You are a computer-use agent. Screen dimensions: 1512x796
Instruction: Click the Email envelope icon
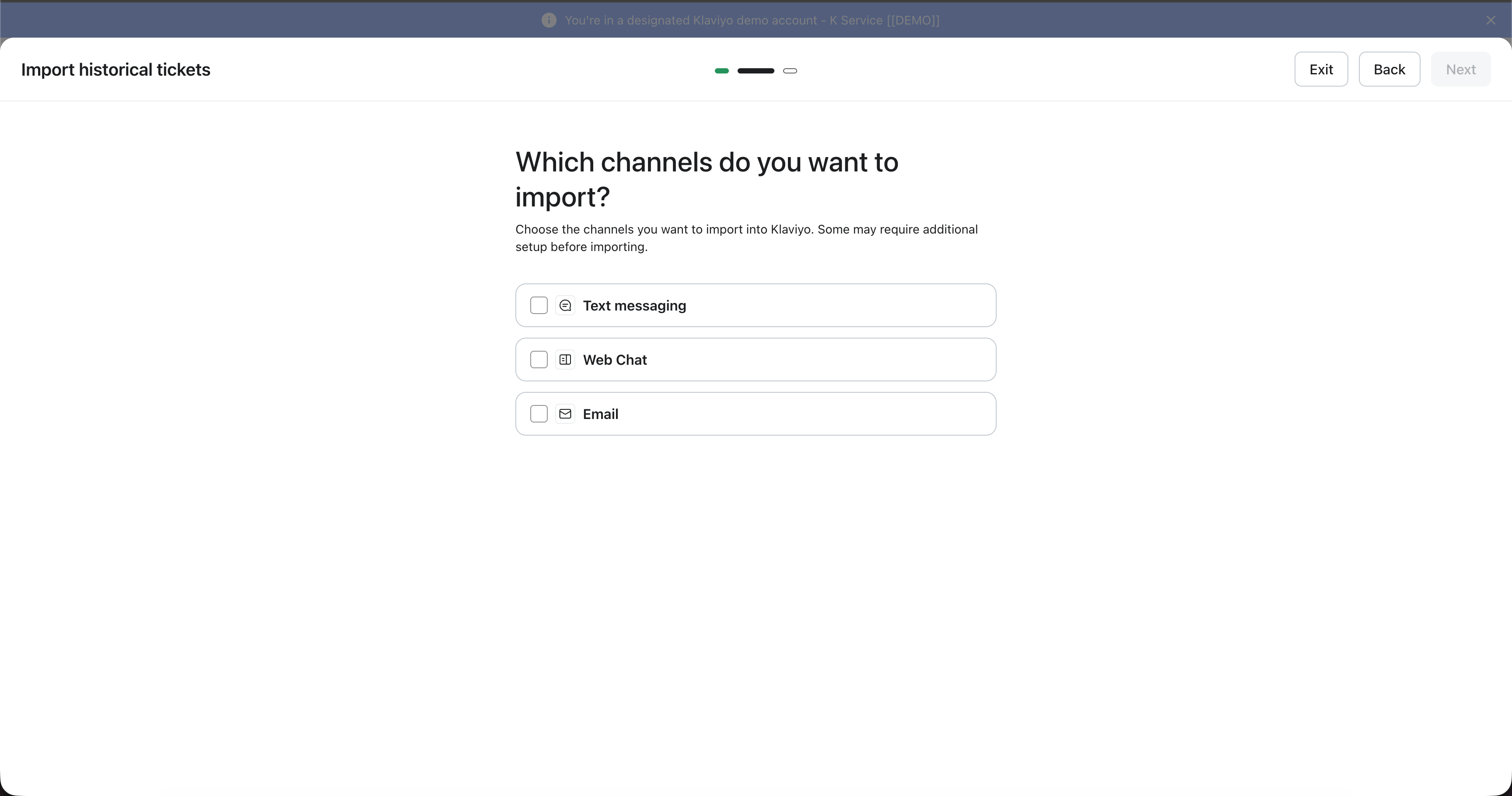(x=565, y=414)
